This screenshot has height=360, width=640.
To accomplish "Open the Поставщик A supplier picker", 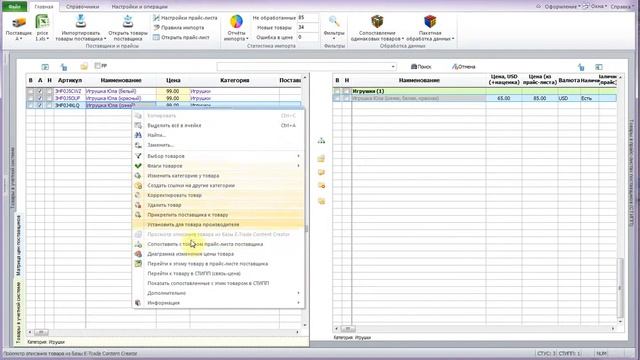I will coord(18,29).
